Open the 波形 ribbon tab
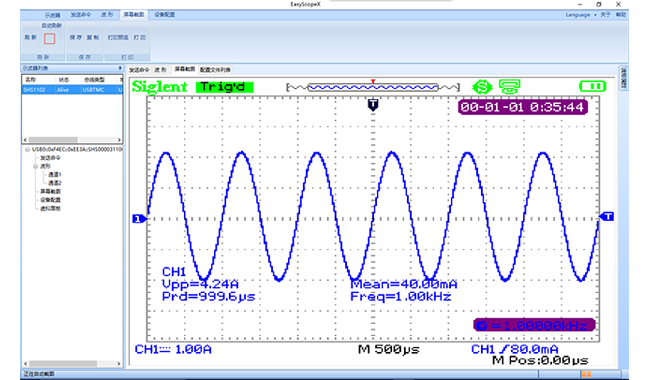The height and width of the screenshot is (380, 650). pyautogui.click(x=107, y=15)
